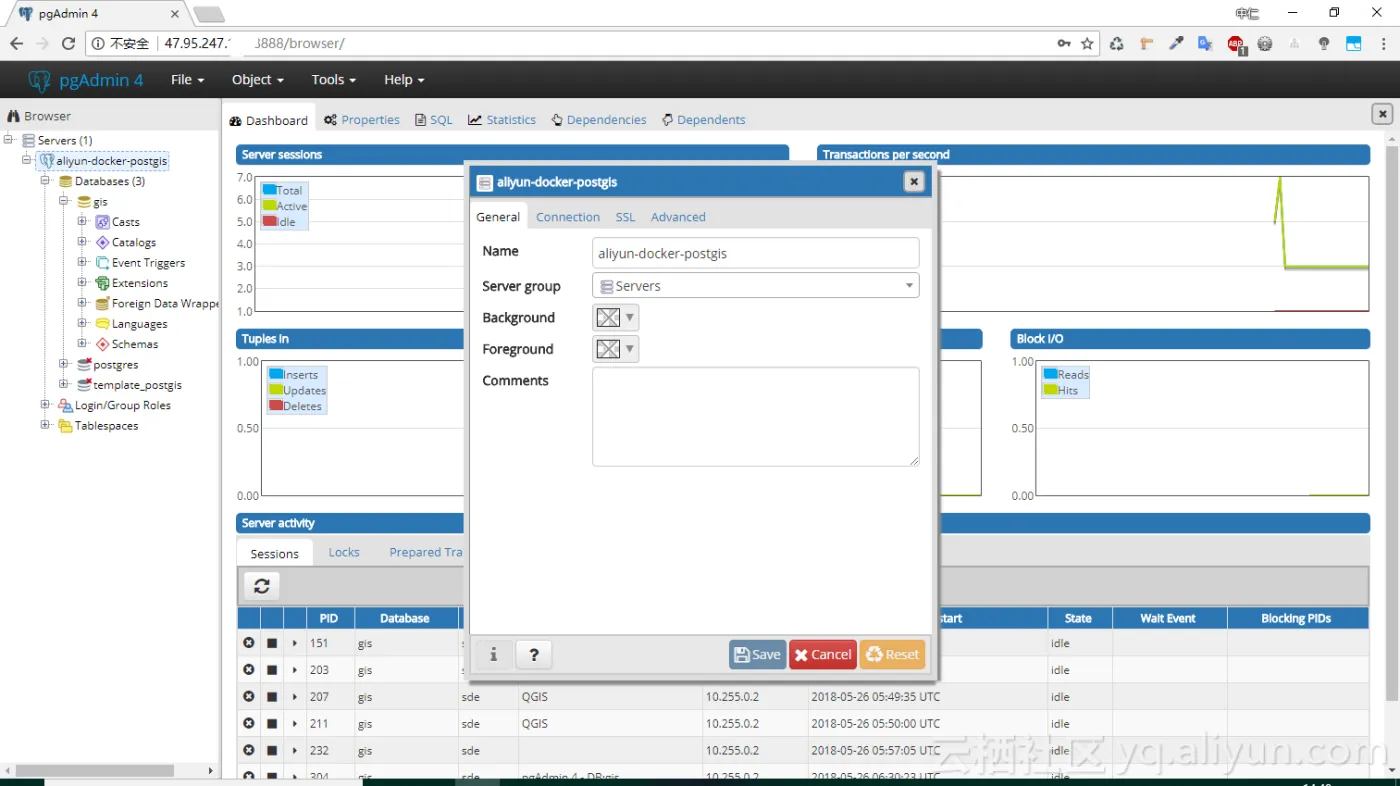Viewport: 1400px width, 786px height.
Task: Open the dialog info button
Action: (493, 655)
